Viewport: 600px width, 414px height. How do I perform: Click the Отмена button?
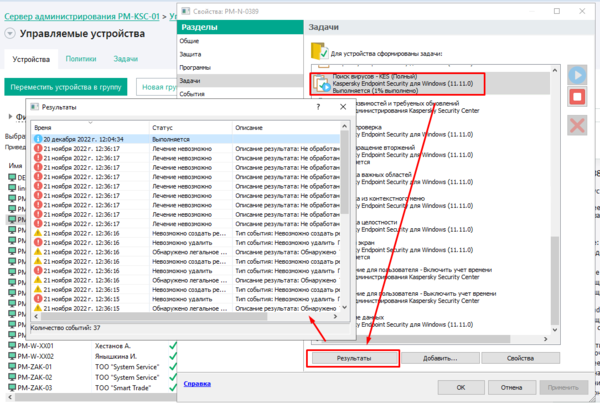(x=511, y=387)
